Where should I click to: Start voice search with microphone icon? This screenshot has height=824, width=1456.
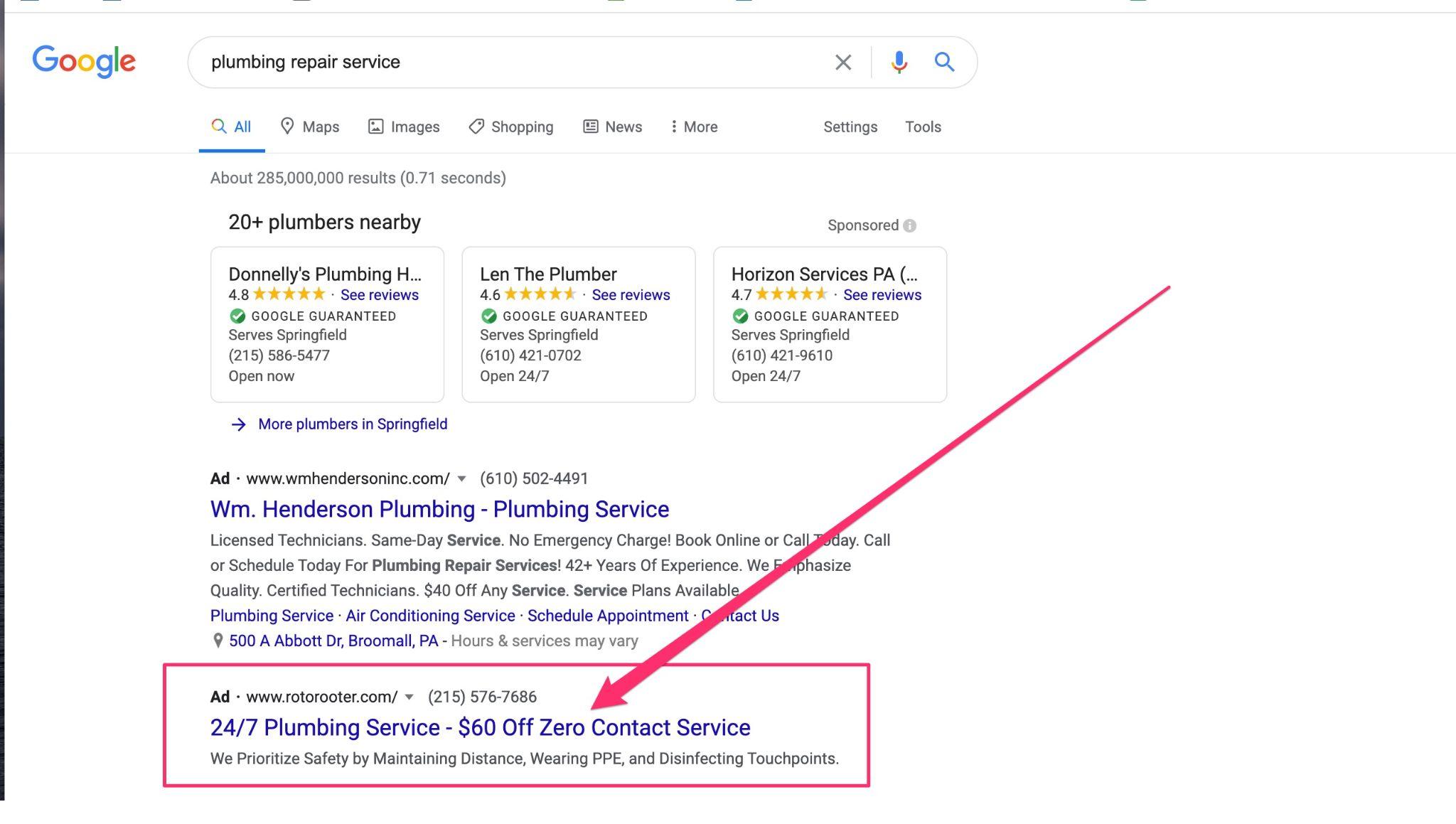899,63
